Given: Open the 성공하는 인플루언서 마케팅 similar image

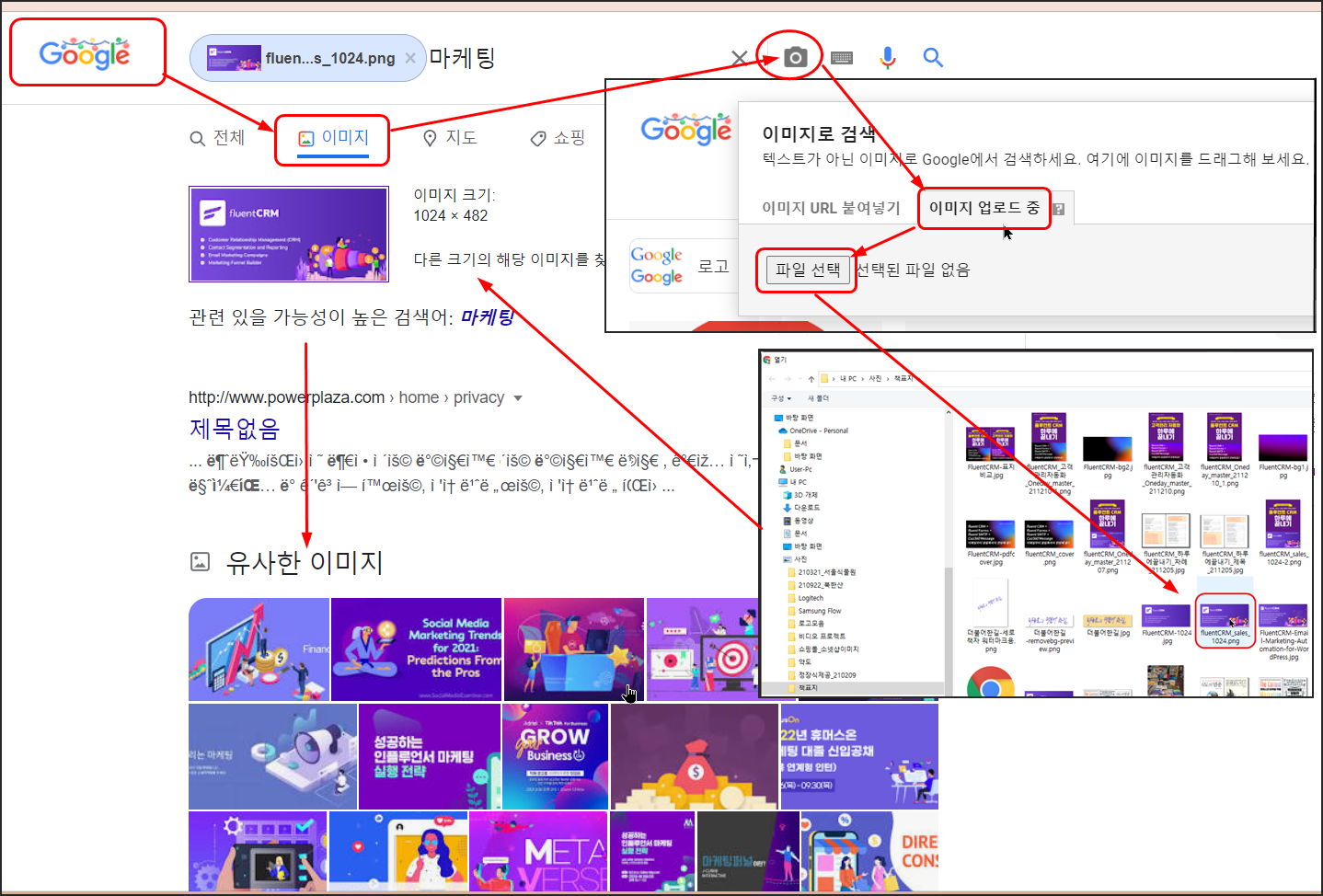Looking at the screenshot, I should tap(429, 756).
